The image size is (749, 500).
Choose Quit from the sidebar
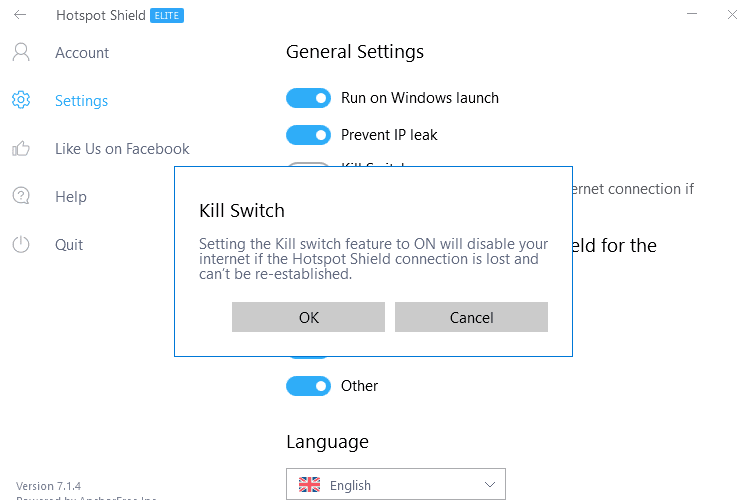point(69,245)
